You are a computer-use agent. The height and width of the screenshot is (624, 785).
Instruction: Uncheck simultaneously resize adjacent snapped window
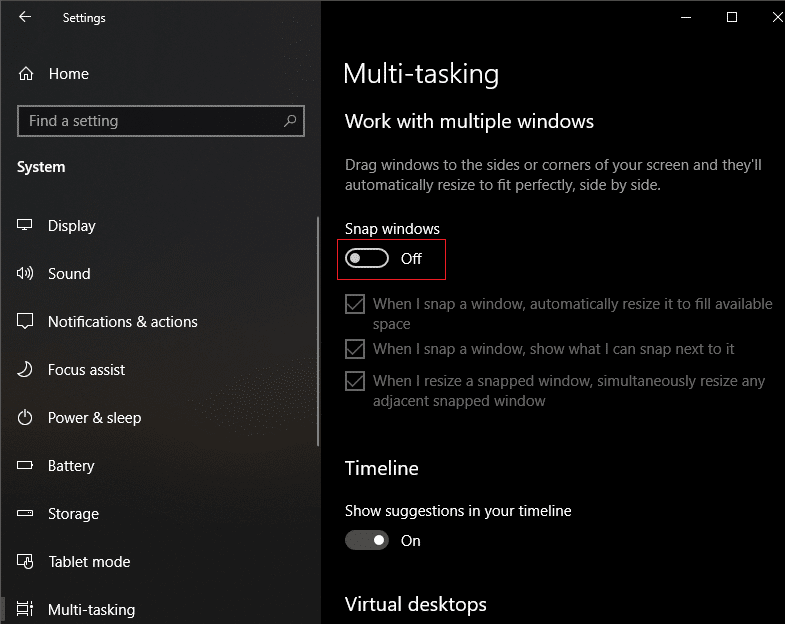(355, 381)
